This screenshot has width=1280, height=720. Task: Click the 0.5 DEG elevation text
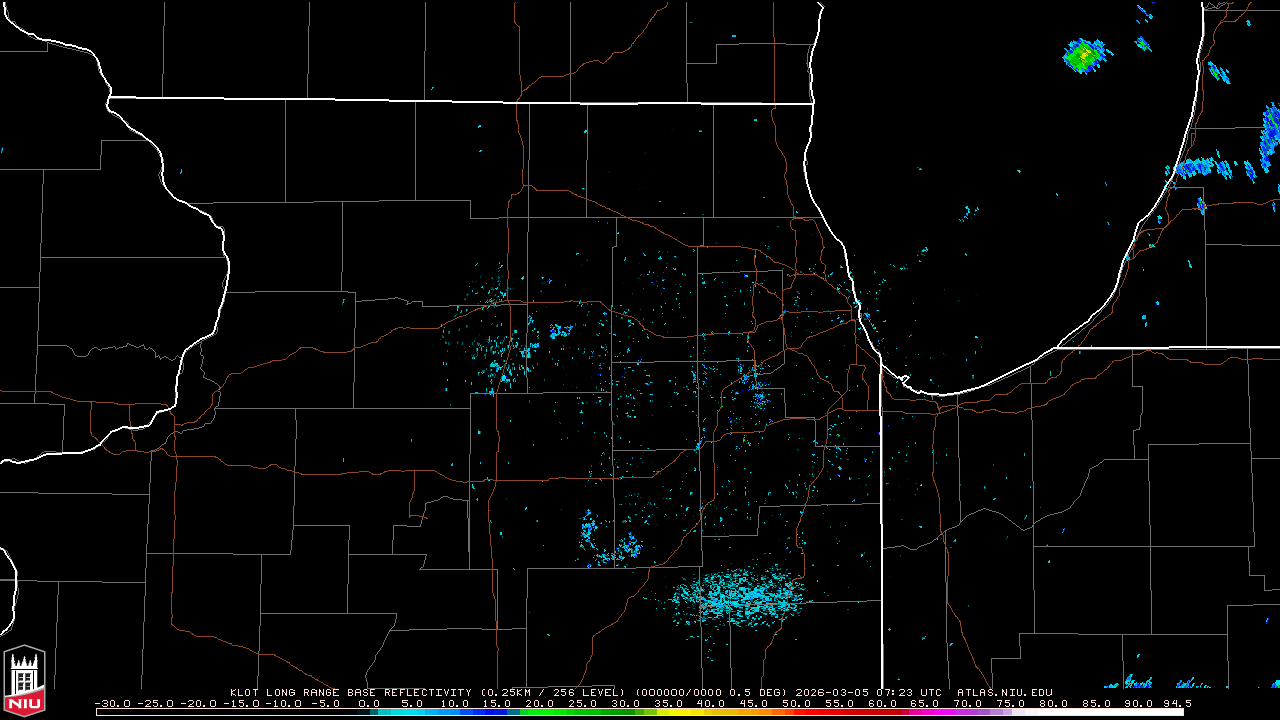[767, 692]
